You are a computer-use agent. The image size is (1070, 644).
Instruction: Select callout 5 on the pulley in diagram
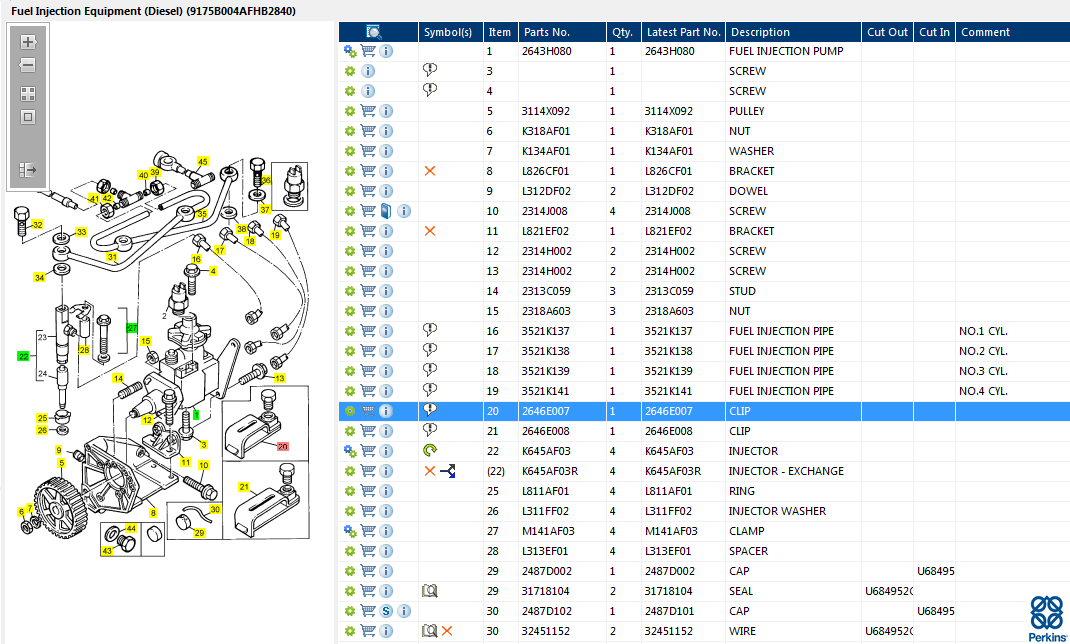(x=61, y=463)
